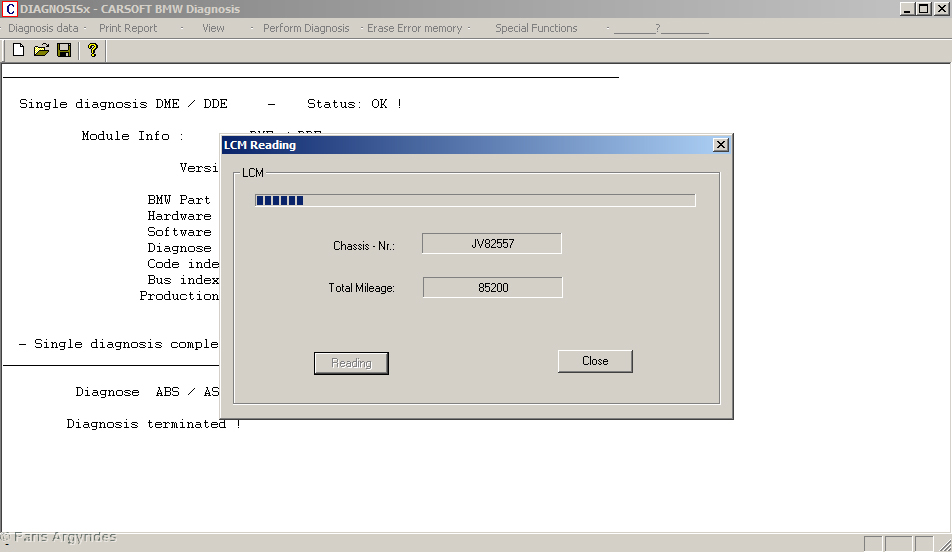
Task: Click the 'Status: OK !' text
Action: (355, 104)
